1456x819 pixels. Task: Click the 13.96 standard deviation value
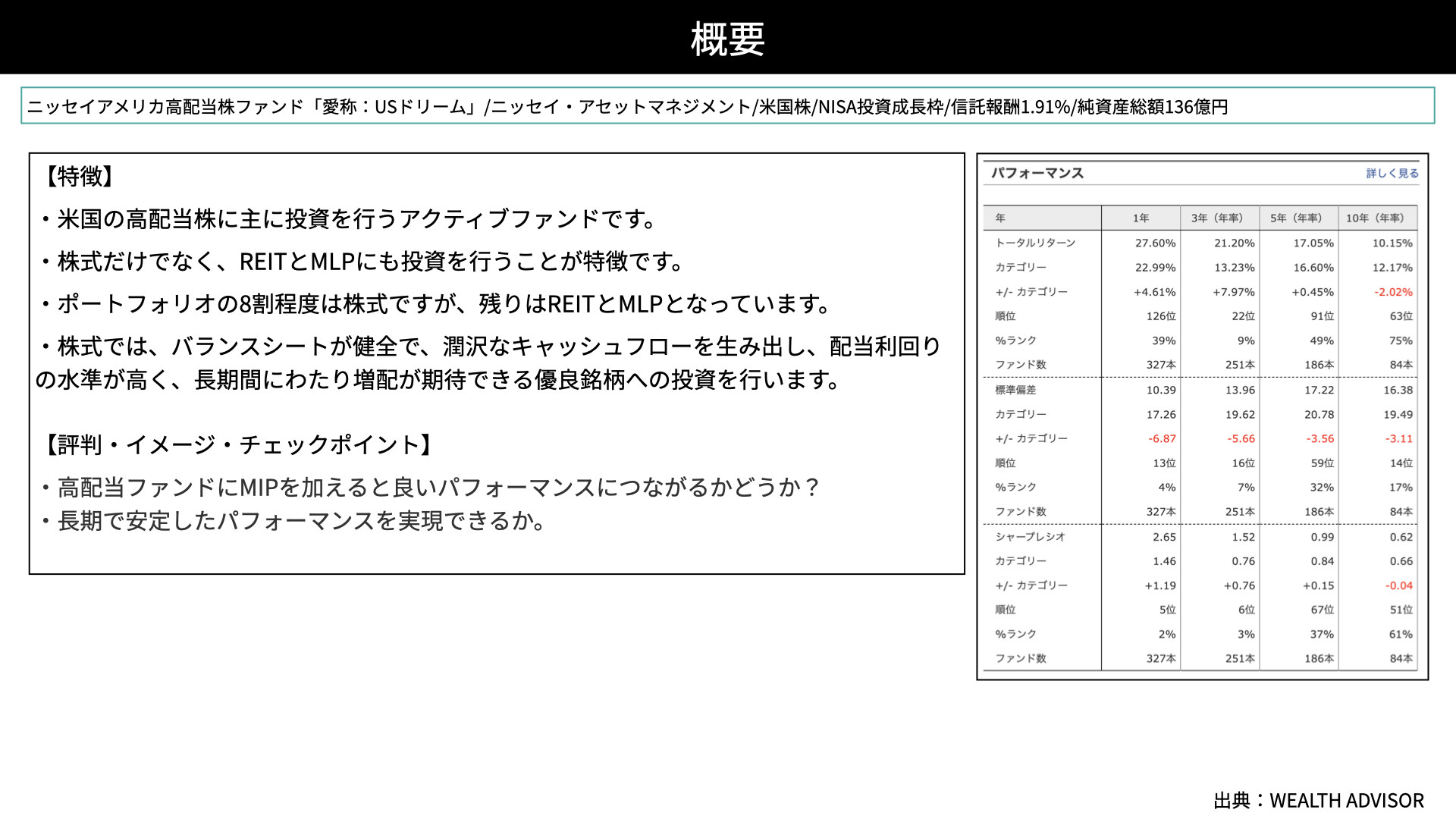coord(1240,391)
